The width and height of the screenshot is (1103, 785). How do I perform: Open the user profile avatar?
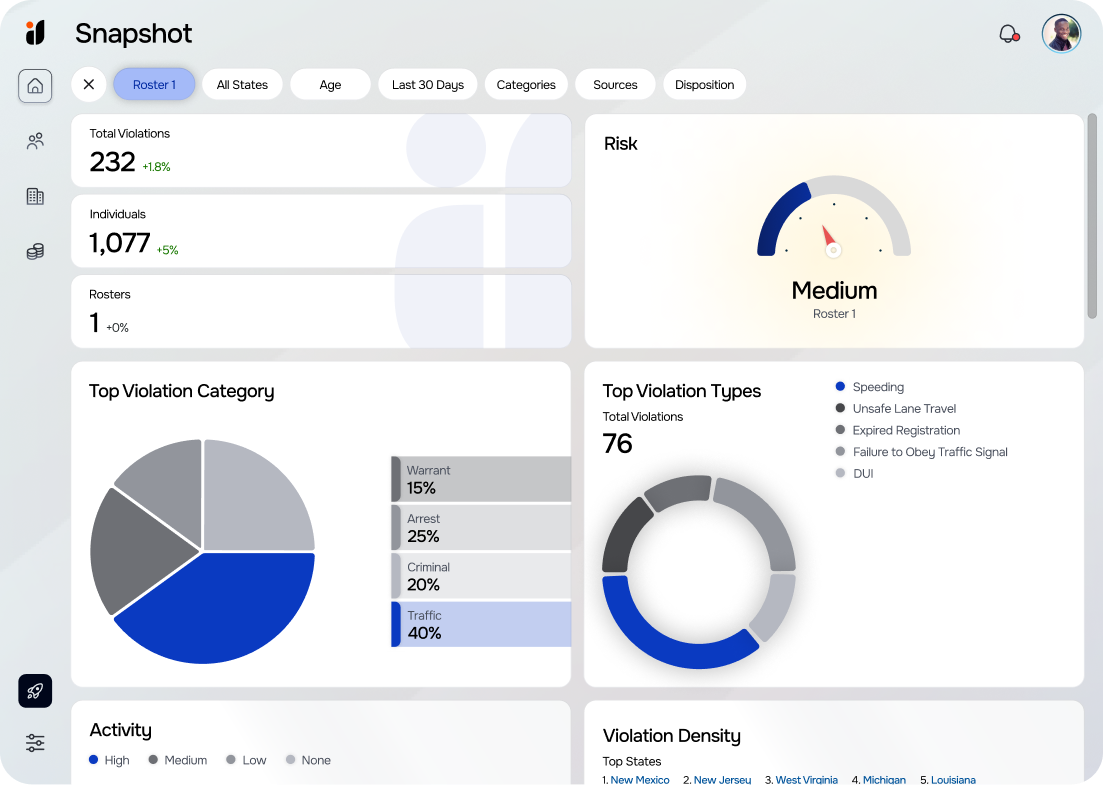(1061, 34)
